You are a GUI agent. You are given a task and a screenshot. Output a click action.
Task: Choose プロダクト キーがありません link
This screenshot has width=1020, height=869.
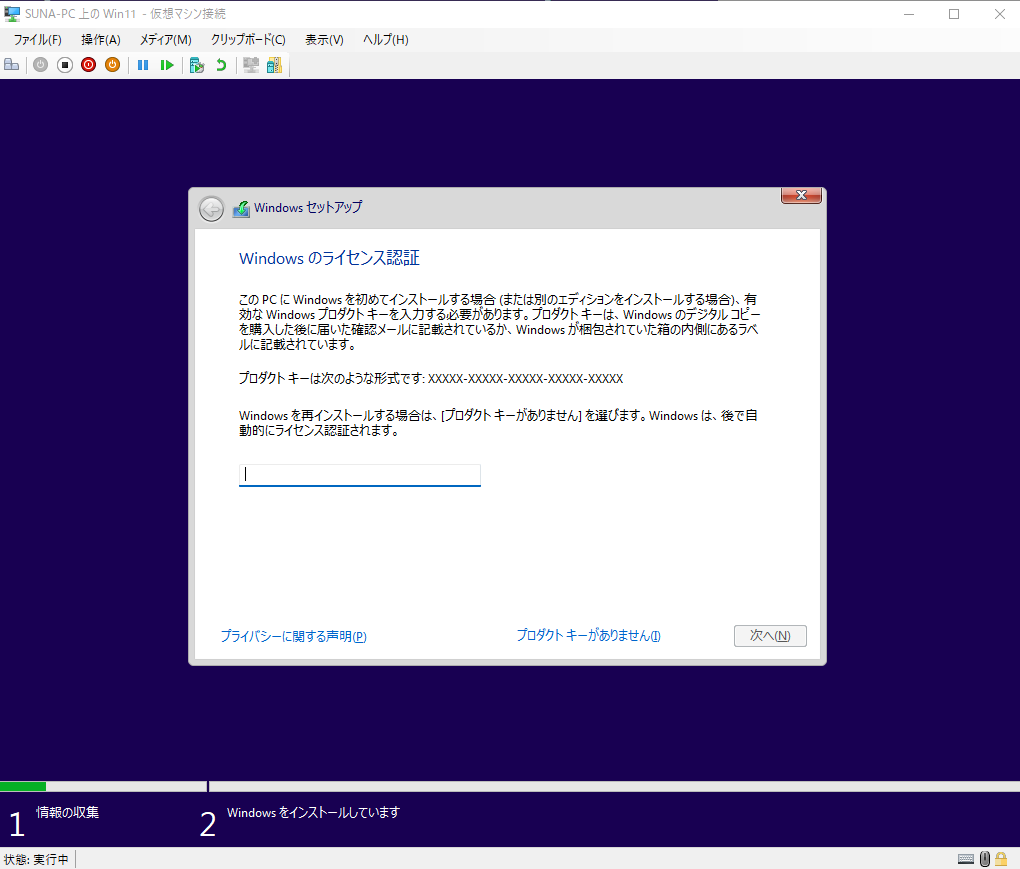pos(589,635)
